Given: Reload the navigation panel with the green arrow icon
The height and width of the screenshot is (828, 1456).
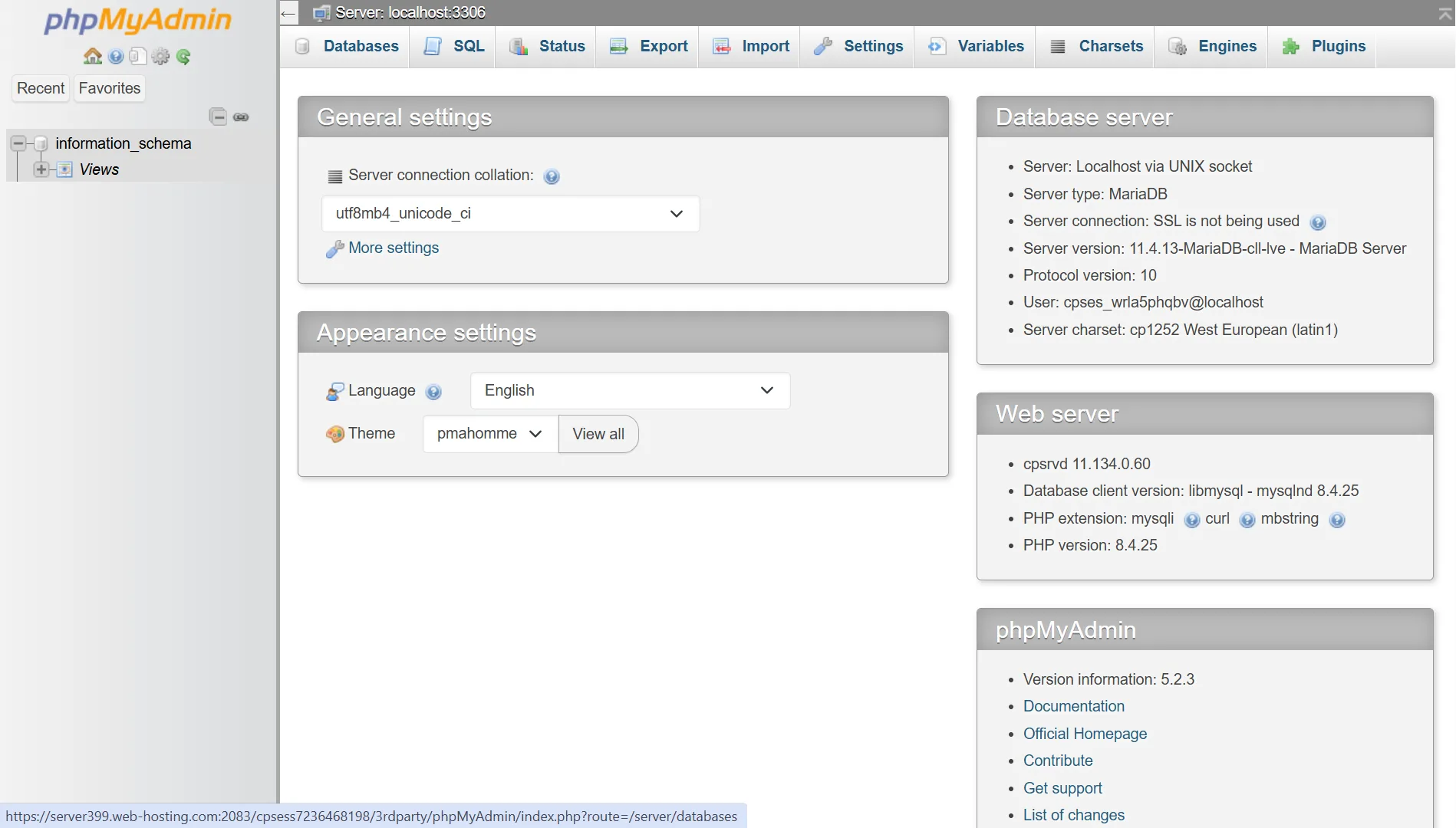Looking at the screenshot, I should pos(183,56).
